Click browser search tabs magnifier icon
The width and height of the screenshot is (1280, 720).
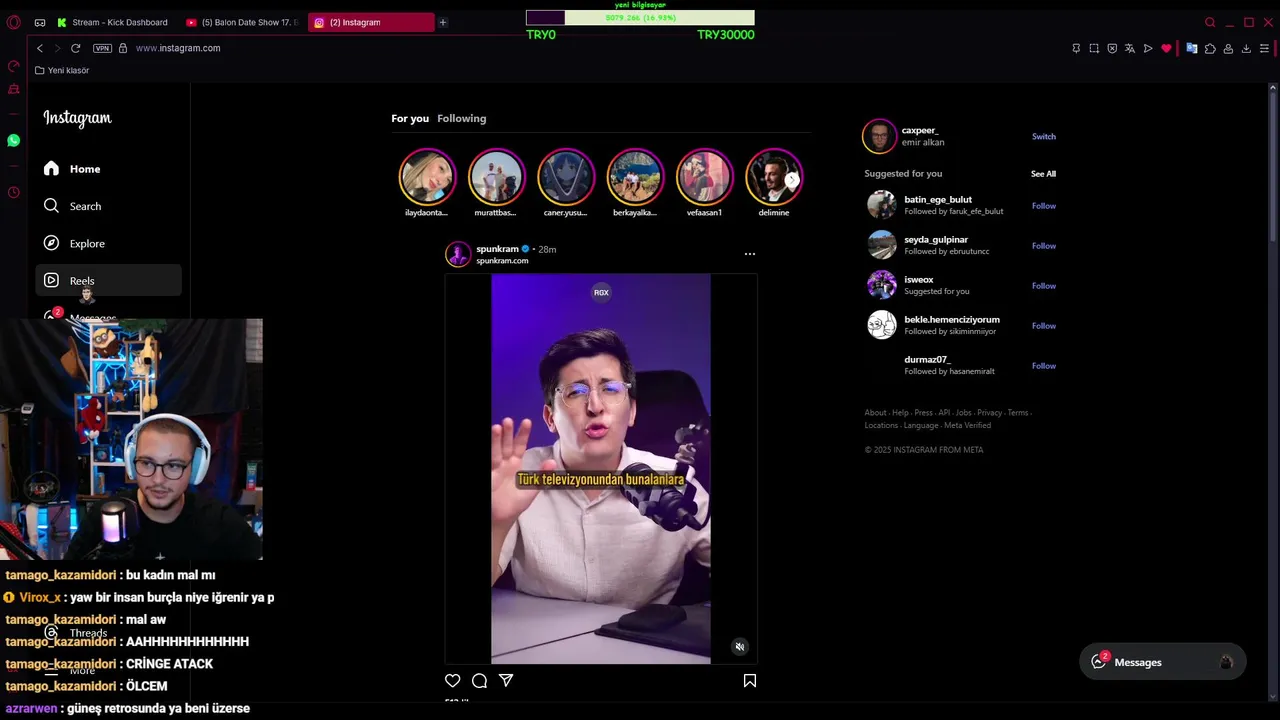(1210, 22)
